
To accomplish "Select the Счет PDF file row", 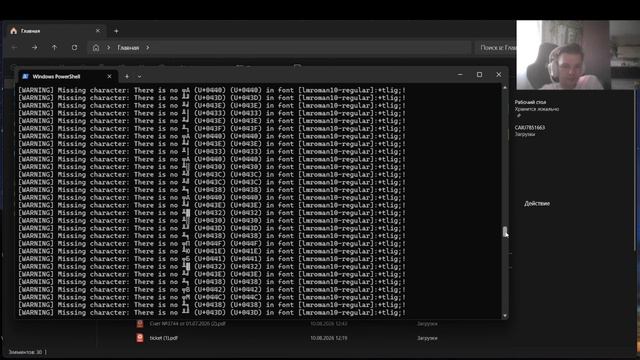I will tap(286, 324).
